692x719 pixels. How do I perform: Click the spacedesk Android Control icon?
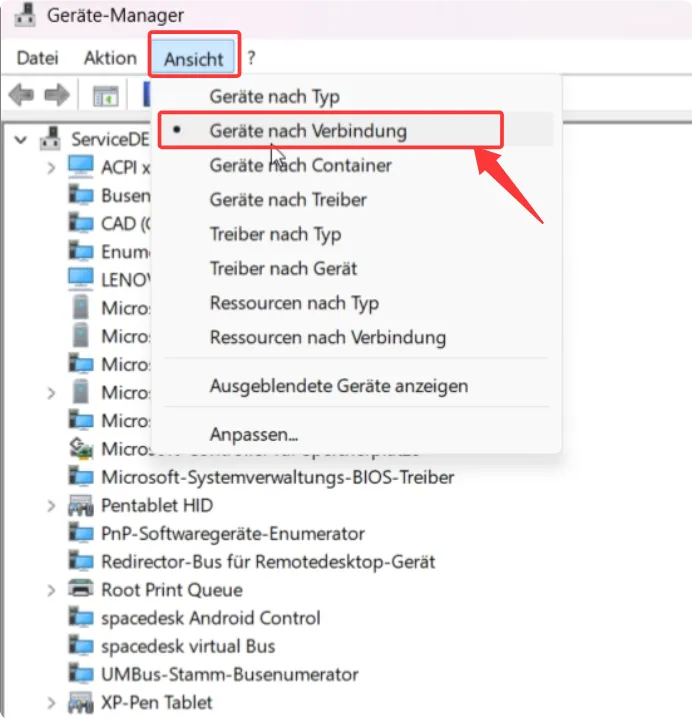tap(81, 617)
